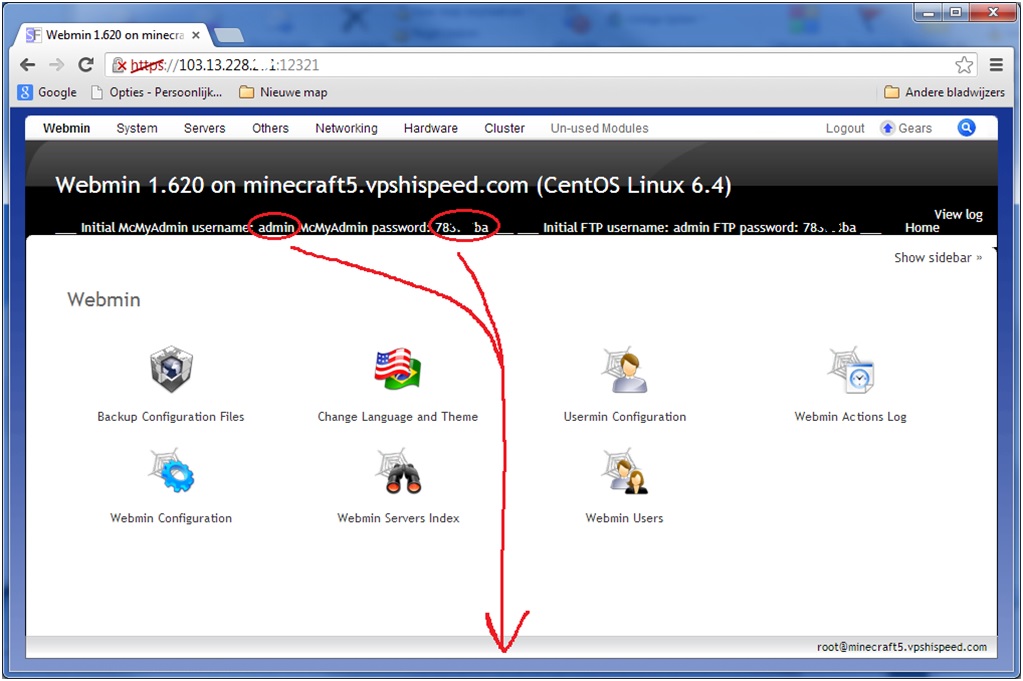Click the browser back arrow
Viewport: 1023px width, 681px height.
point(27,65)
